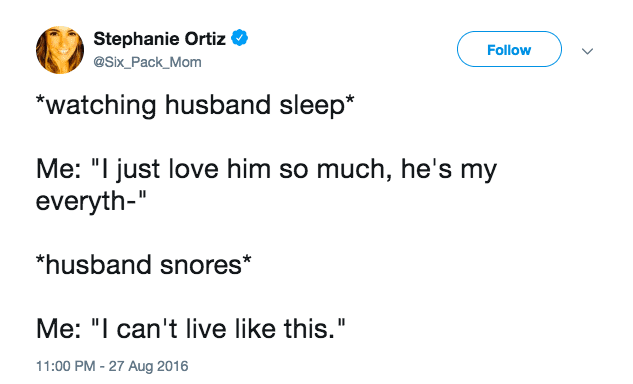Click 'he's my' at end of second line
This screenshot has height=384, width=633.
(x=449, y=170)
